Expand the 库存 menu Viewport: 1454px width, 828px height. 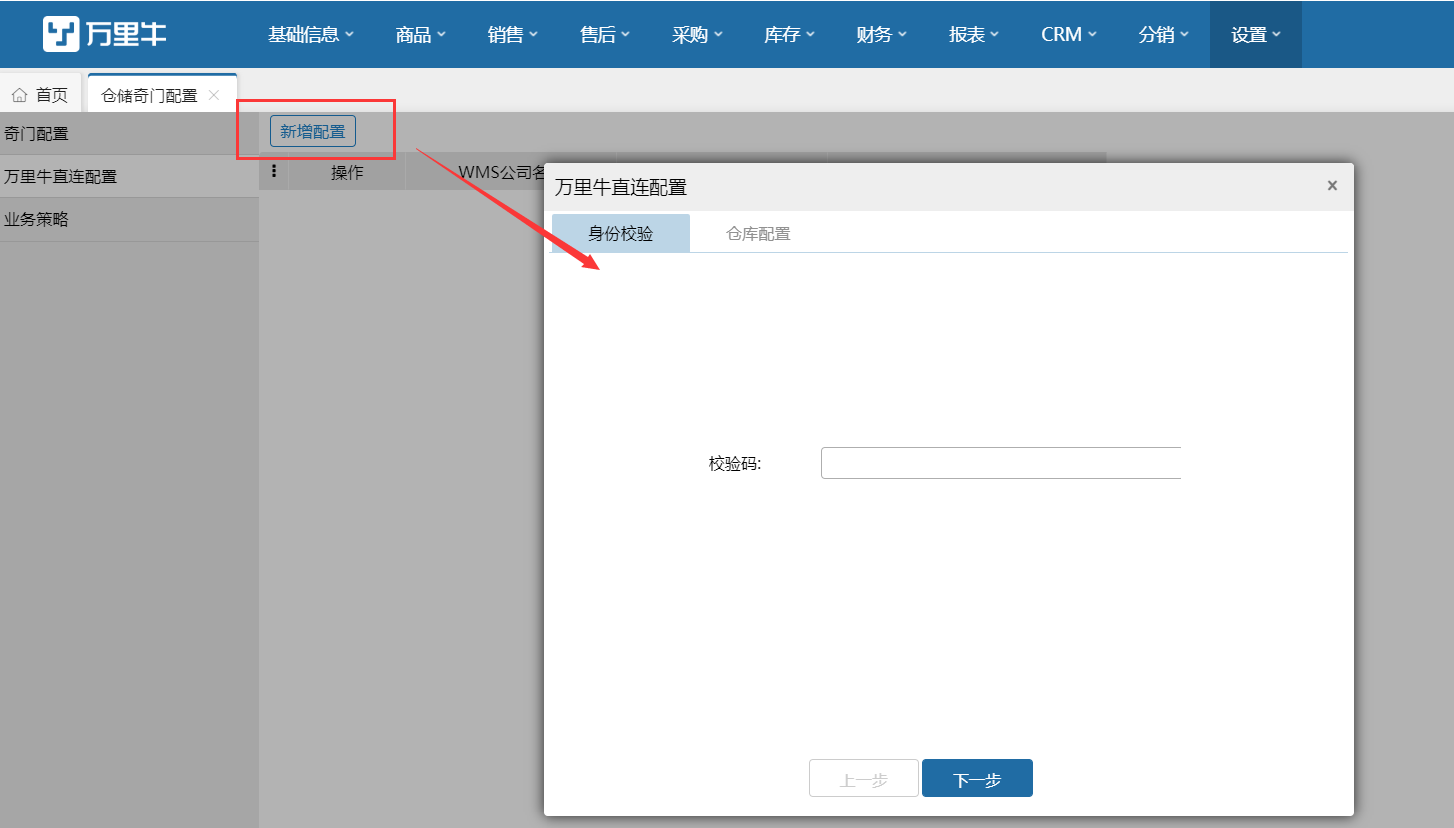[789, 34]
